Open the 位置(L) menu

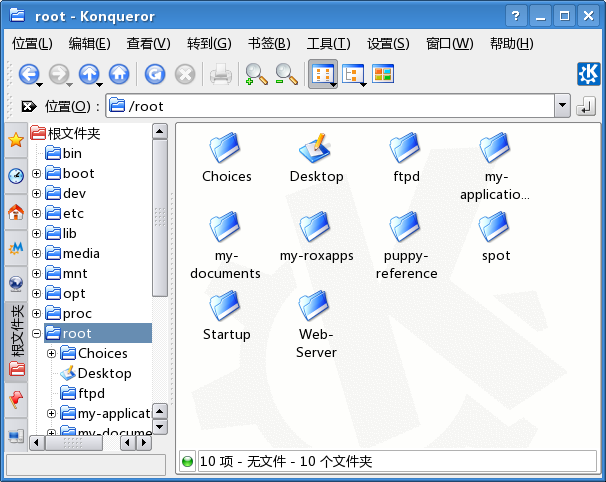32,44
